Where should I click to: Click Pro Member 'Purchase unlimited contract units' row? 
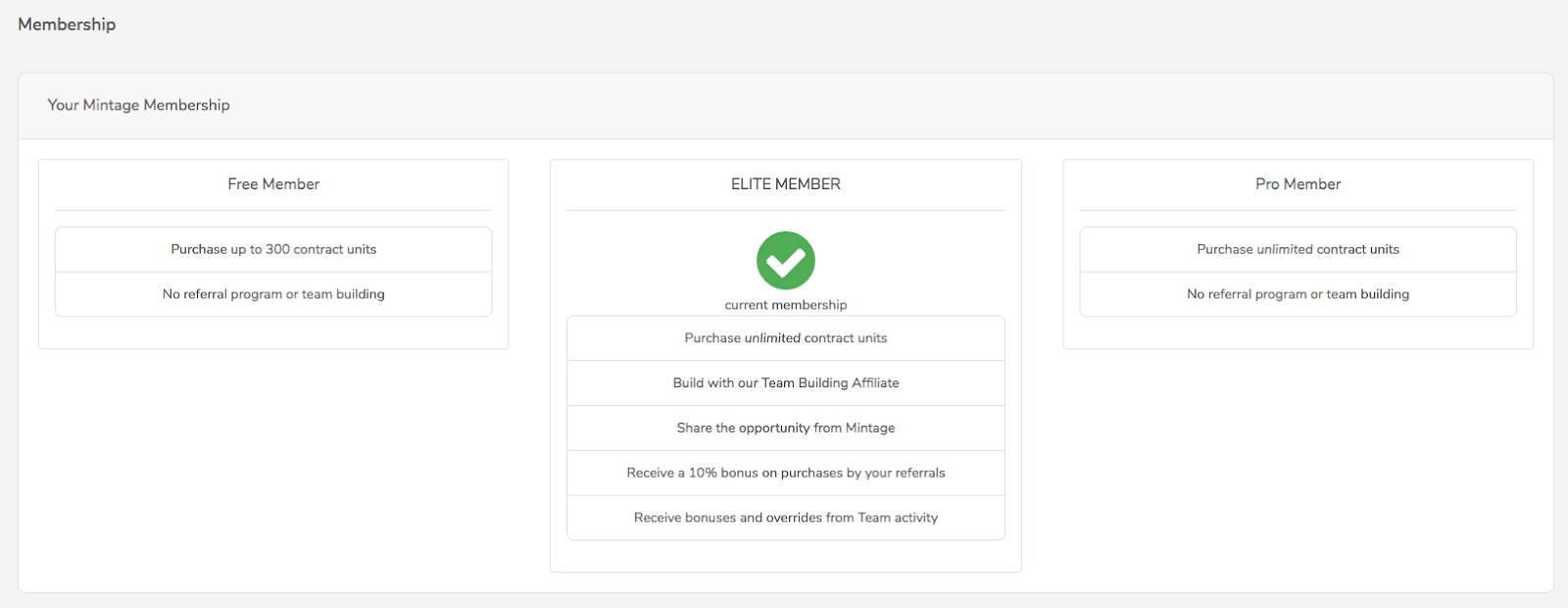tap(1298, 250)
